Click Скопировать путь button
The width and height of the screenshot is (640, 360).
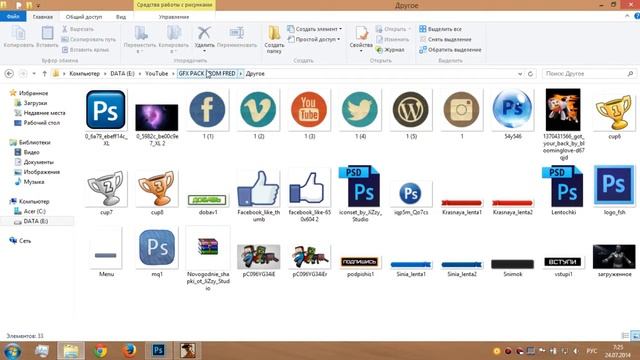click(89, 39)
